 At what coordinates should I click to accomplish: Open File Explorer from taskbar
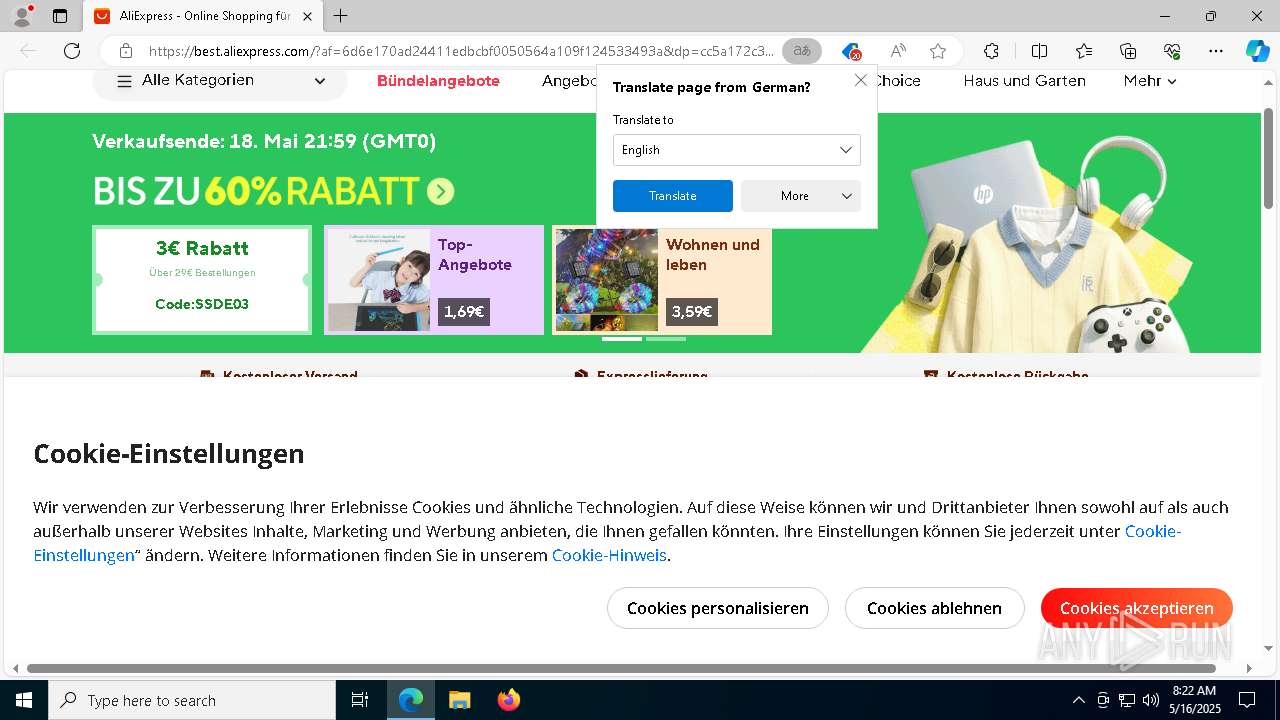(x=459, y=700)
